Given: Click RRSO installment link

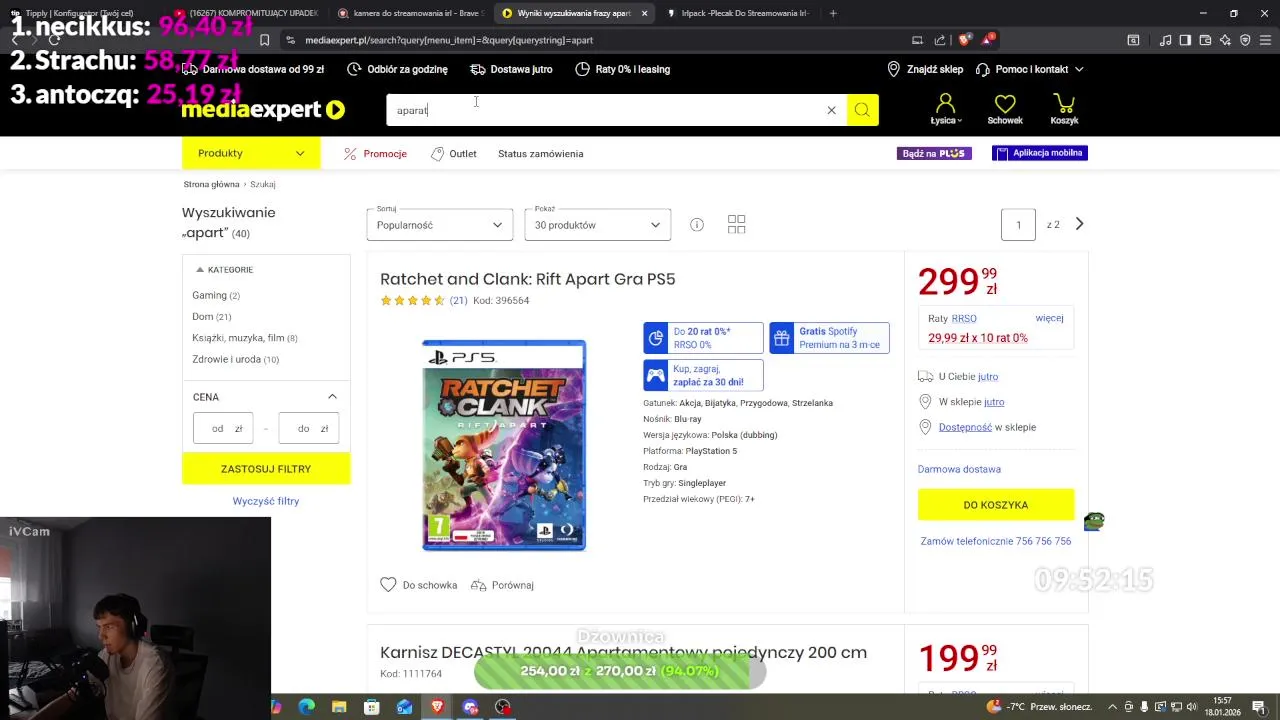Looking at the screenshot, I should (964, 318).
